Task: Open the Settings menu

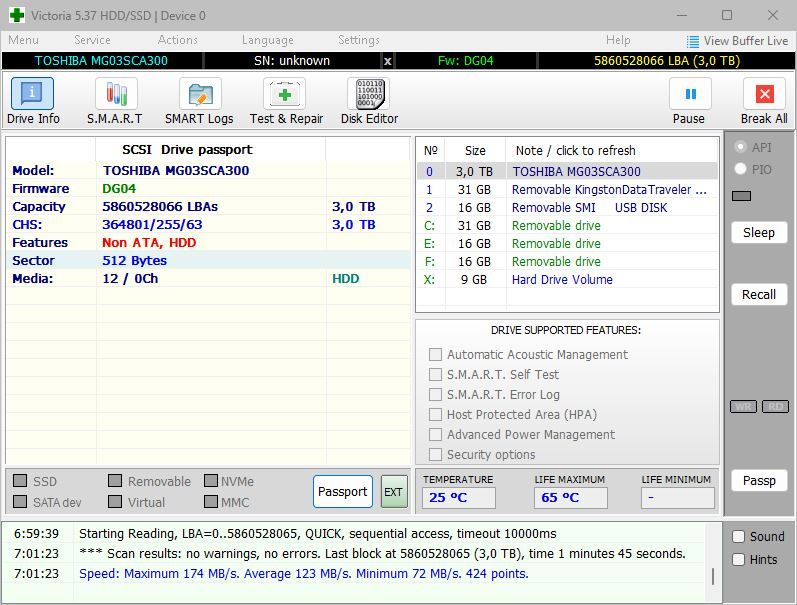Action: [359, 40]
